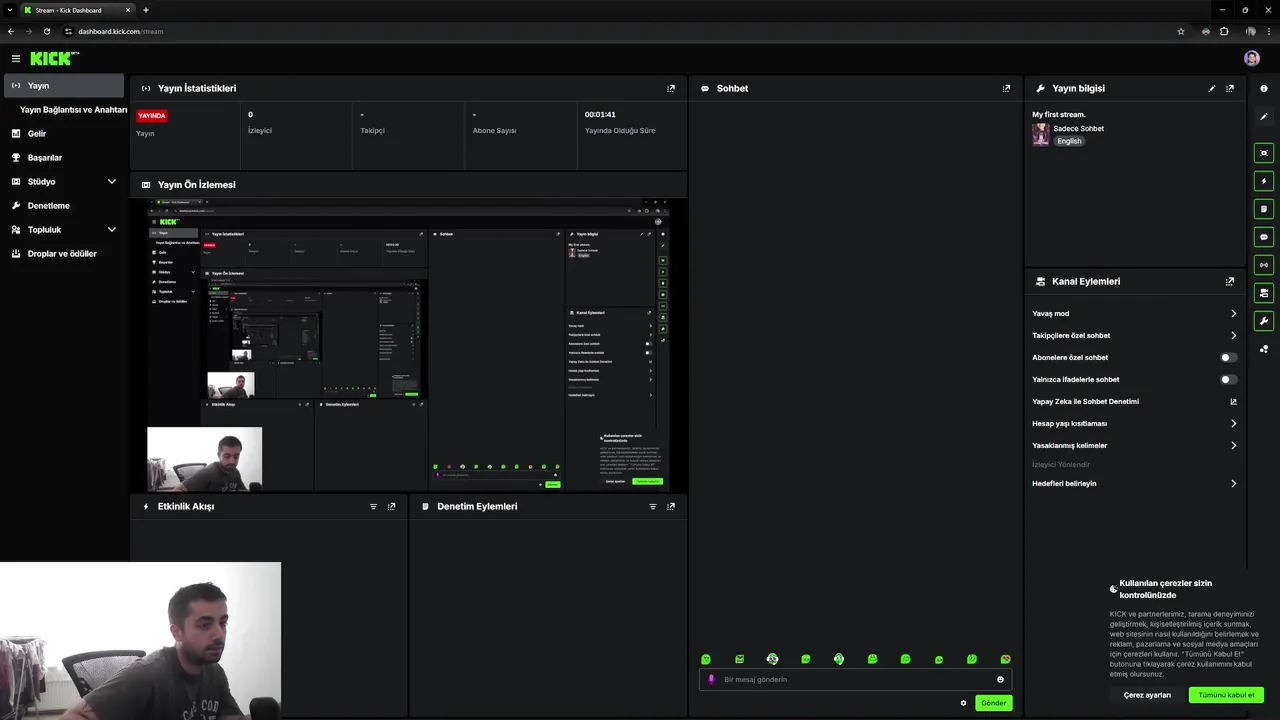1280x720 pixels.
Task: Toggle the camera widget icon in sidebar
Action: tap(1264, 293)
